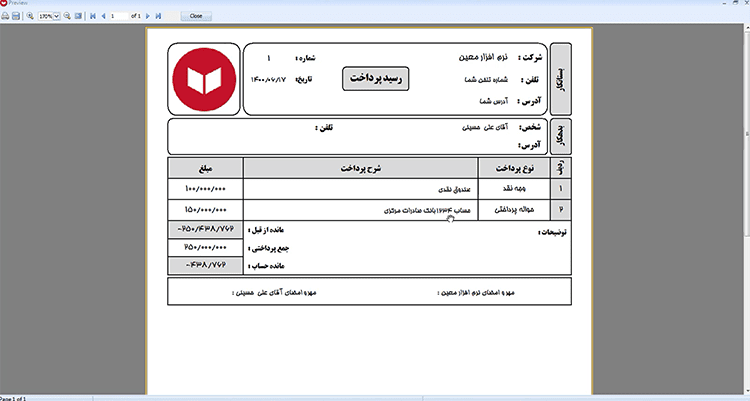The height and width of the screenshot is (401, 750).
Task: Select the amount 150/000/000 cell
Action: [205, 210]
